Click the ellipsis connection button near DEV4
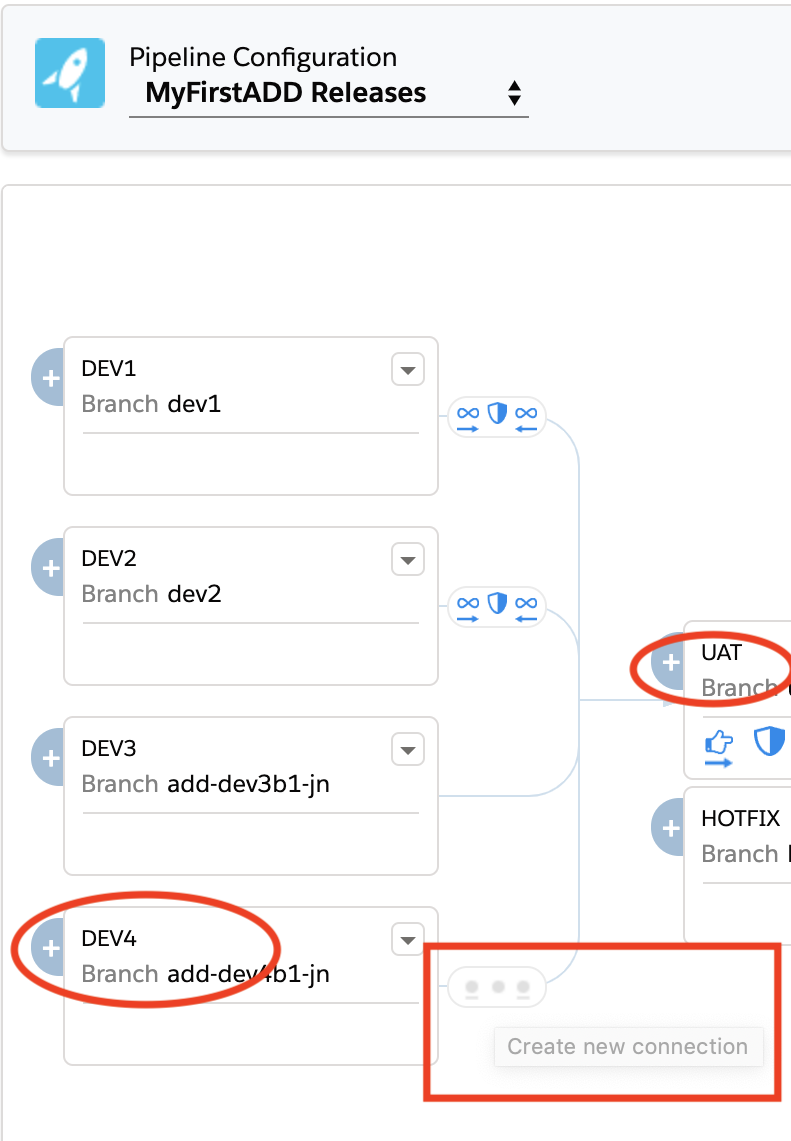The image size is (791, 1141). pyautogui.click(x=497, y=987)
